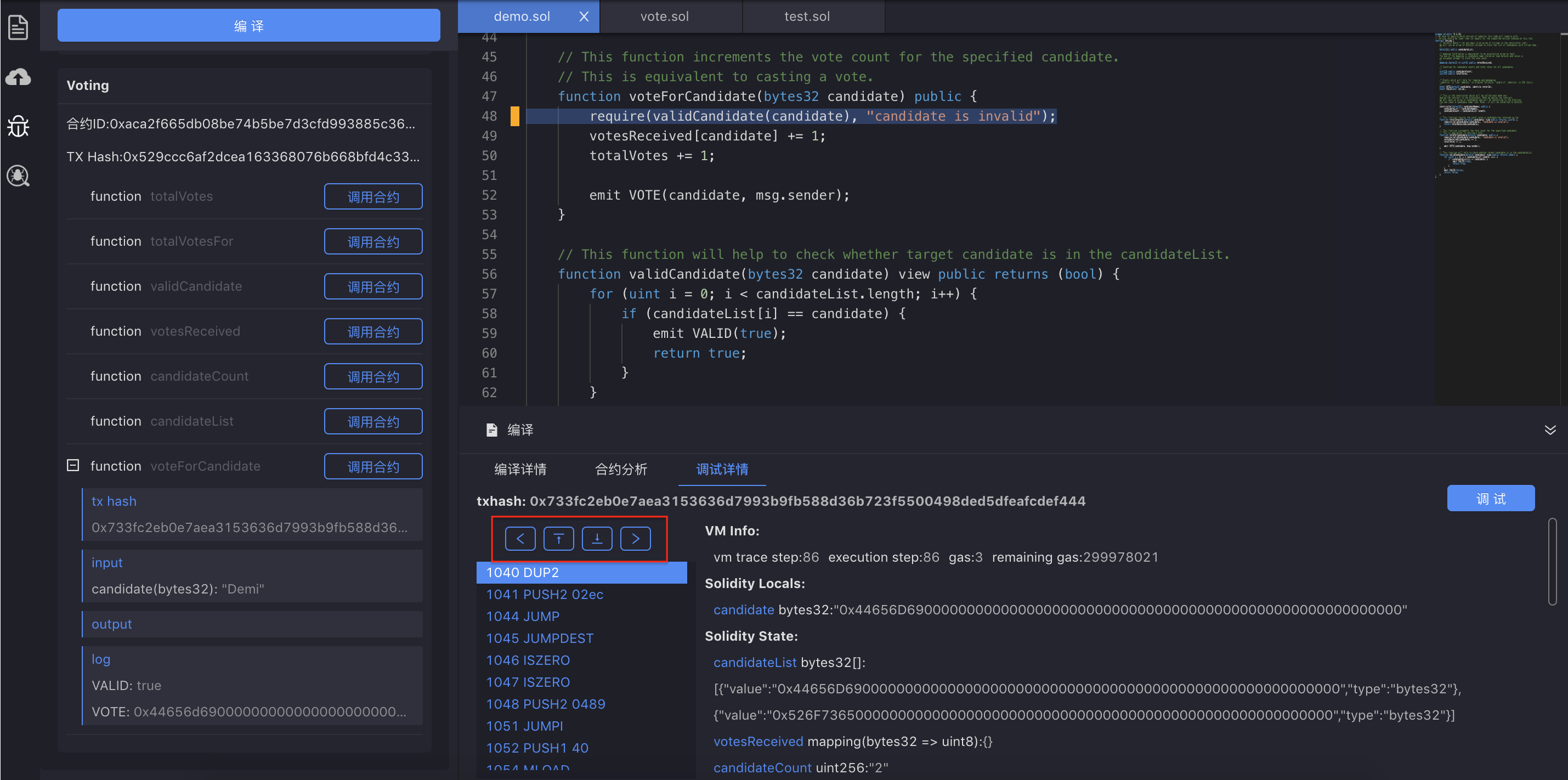Image resolution: width=1568 pixels, height=780 pixels.
Task: Call contract for candidateList function
Action: (x=373, y=421)
